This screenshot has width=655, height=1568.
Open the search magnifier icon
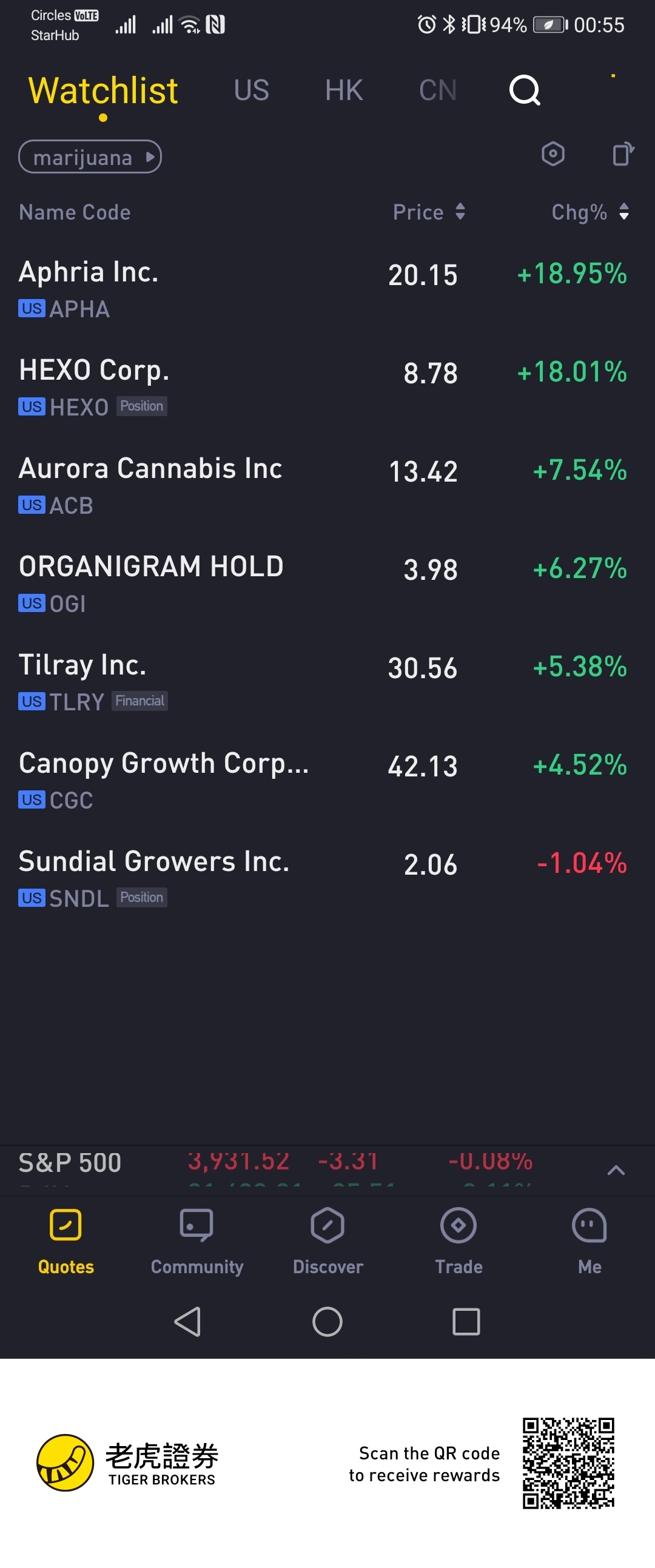click(524, 91)
